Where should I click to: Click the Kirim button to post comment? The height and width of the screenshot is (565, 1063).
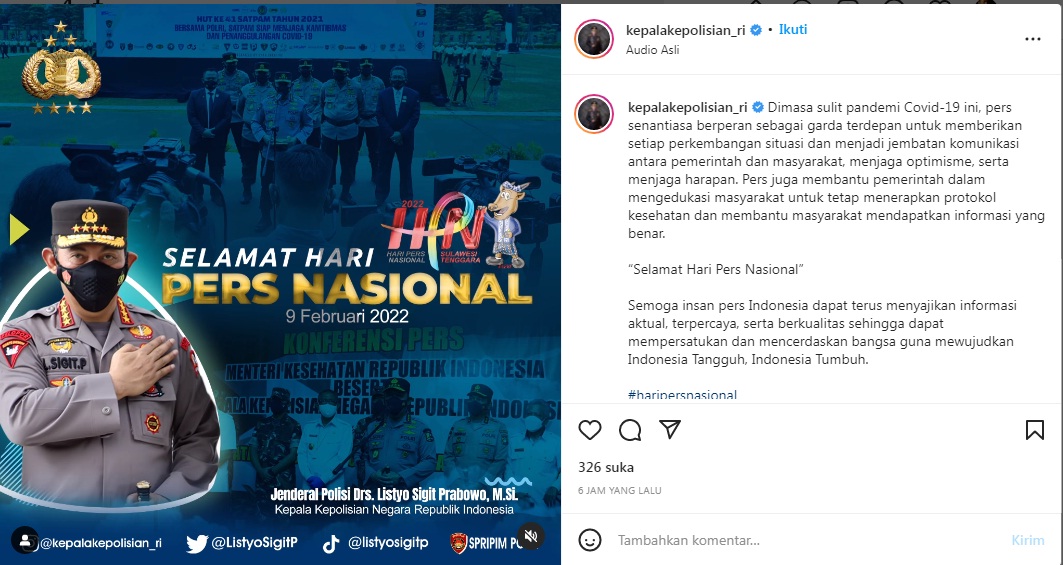coord(1028,540)
